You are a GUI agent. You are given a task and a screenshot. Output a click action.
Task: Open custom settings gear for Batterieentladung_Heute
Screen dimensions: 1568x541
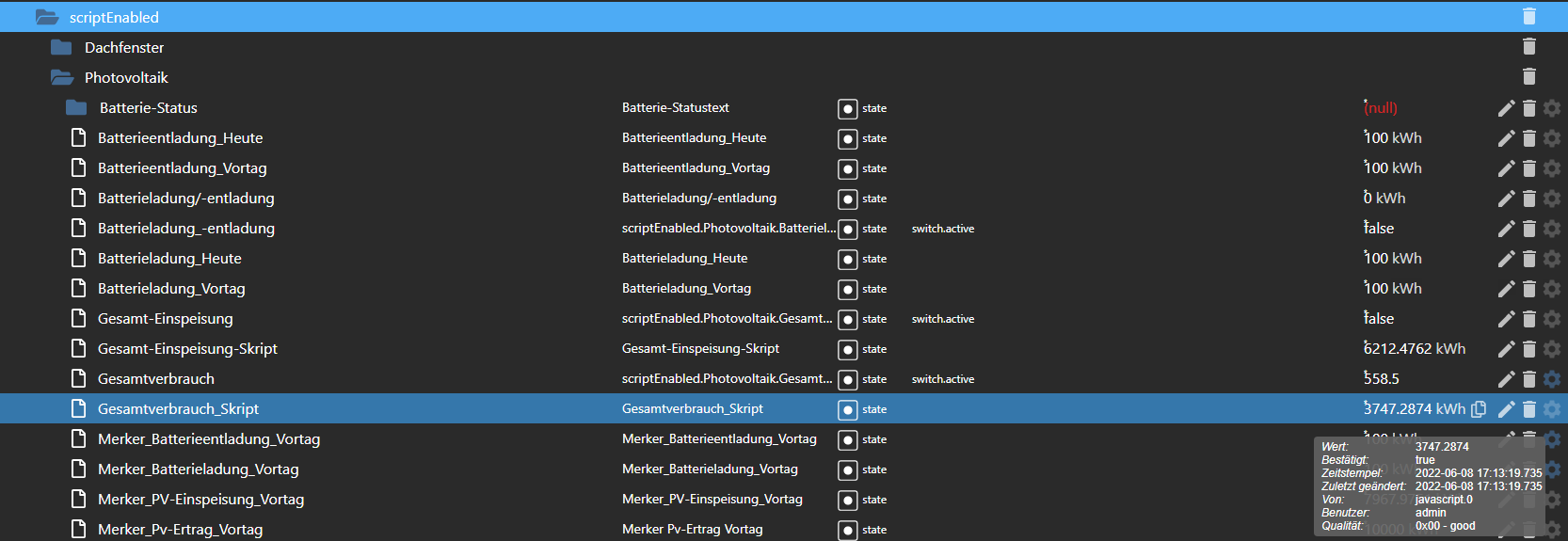pyautogui.click(x=1552, y=138)
